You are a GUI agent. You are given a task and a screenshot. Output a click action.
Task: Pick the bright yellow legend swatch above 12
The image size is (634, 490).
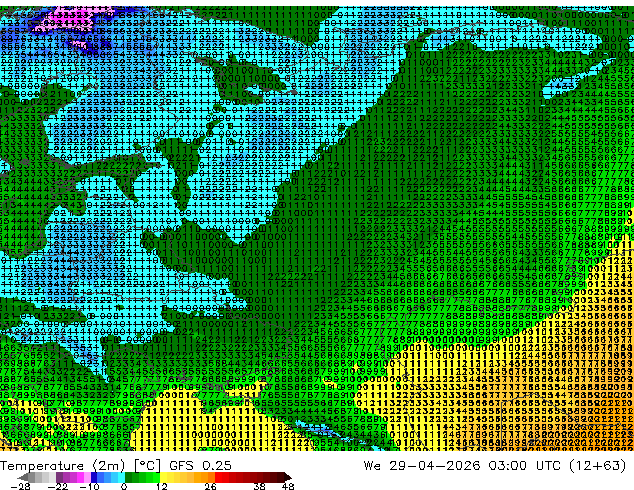click(x=163, y=477)
